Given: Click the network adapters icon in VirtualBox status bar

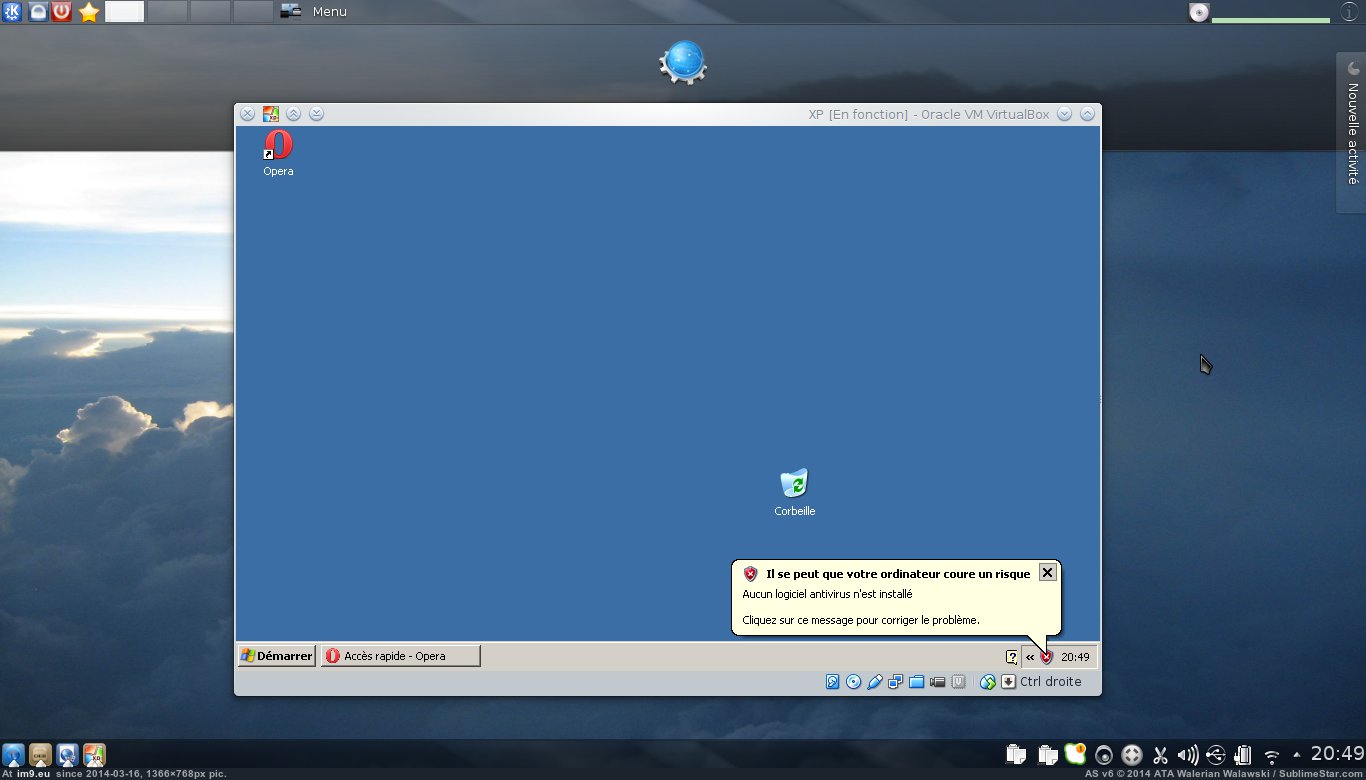Looking at the screenshot, I should pyautogui.click(x=895, y=682).
